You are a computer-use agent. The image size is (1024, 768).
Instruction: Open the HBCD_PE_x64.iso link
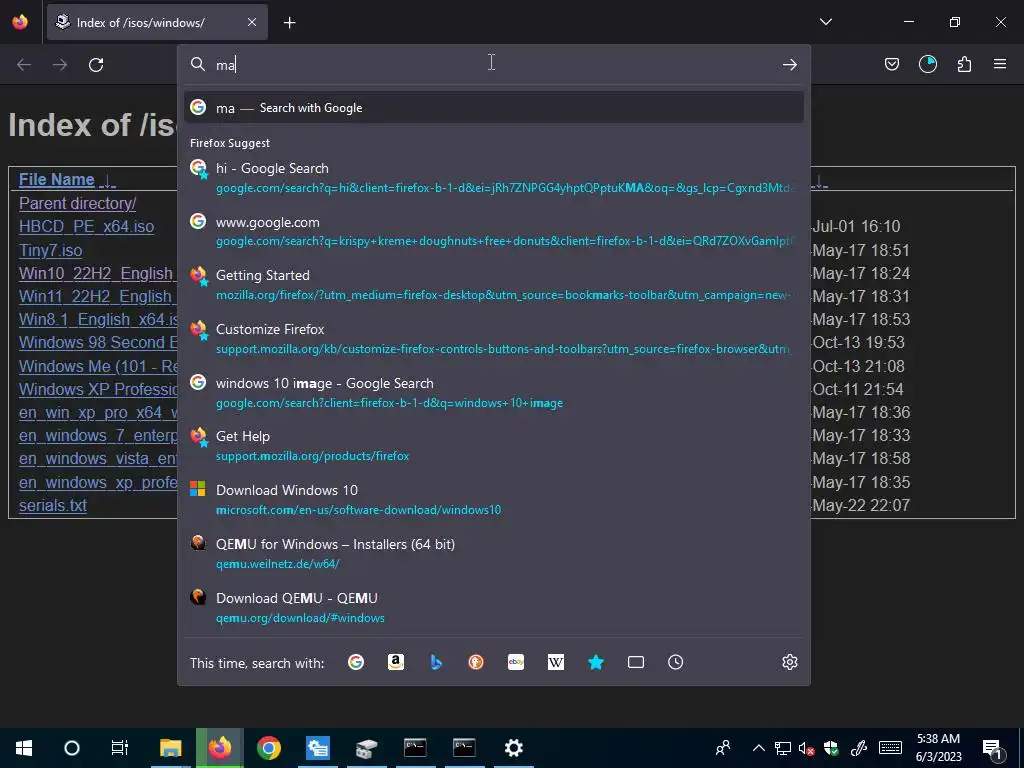pos(86,227)
